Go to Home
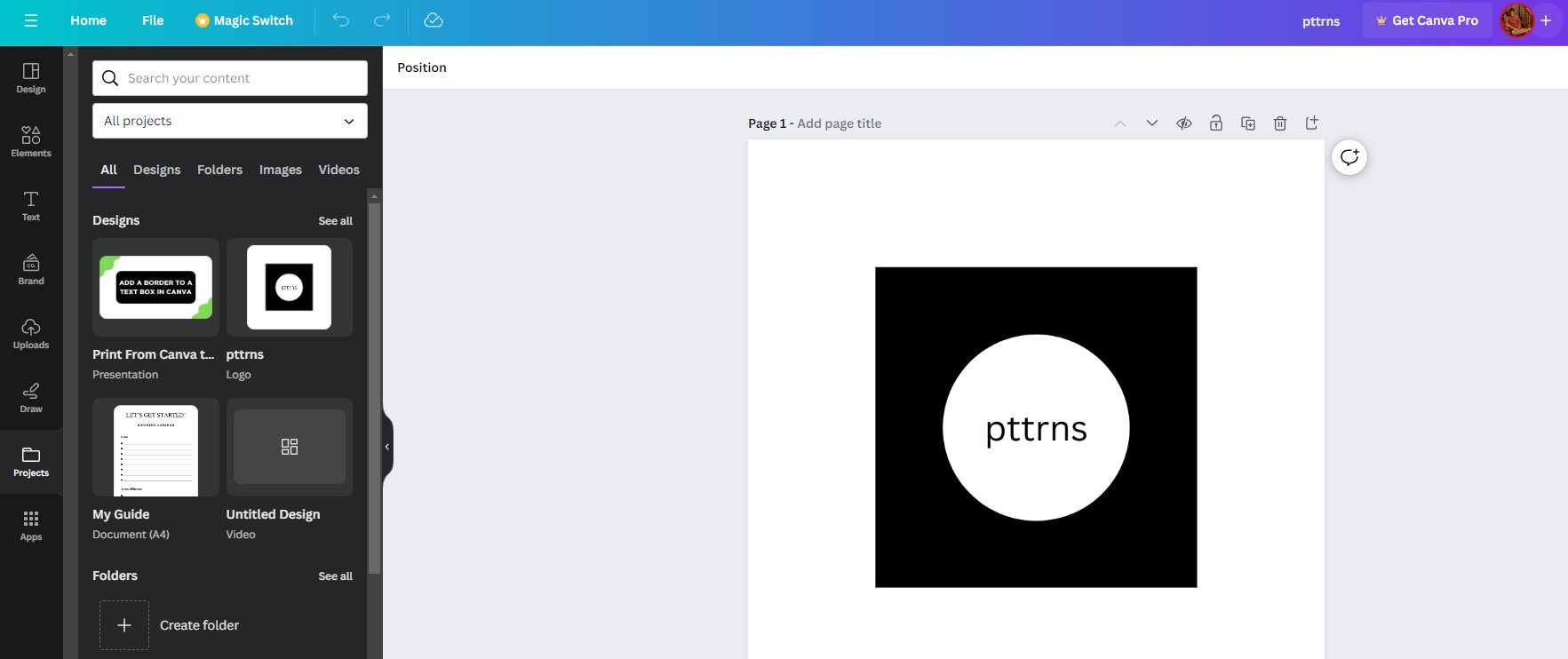 pos(88,20)
